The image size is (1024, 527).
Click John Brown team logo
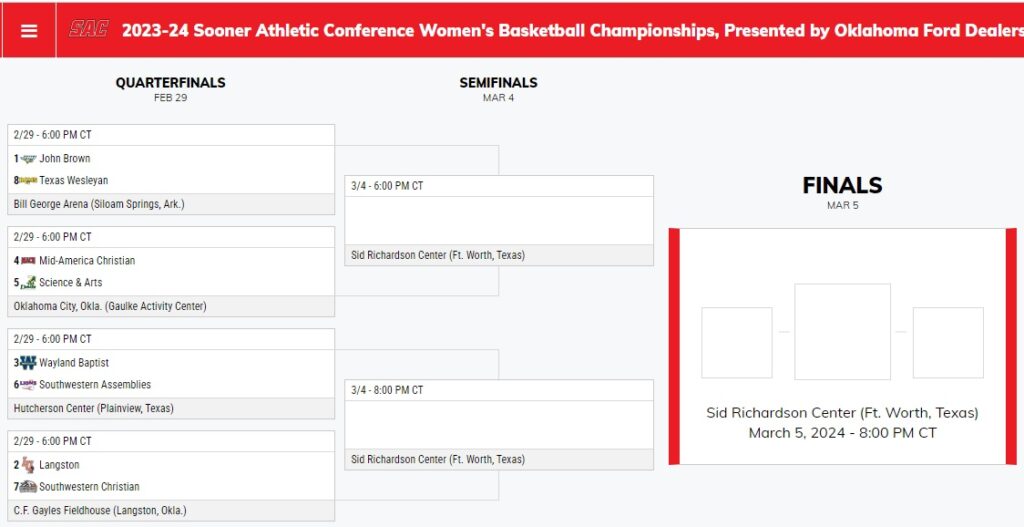point(28,159)
